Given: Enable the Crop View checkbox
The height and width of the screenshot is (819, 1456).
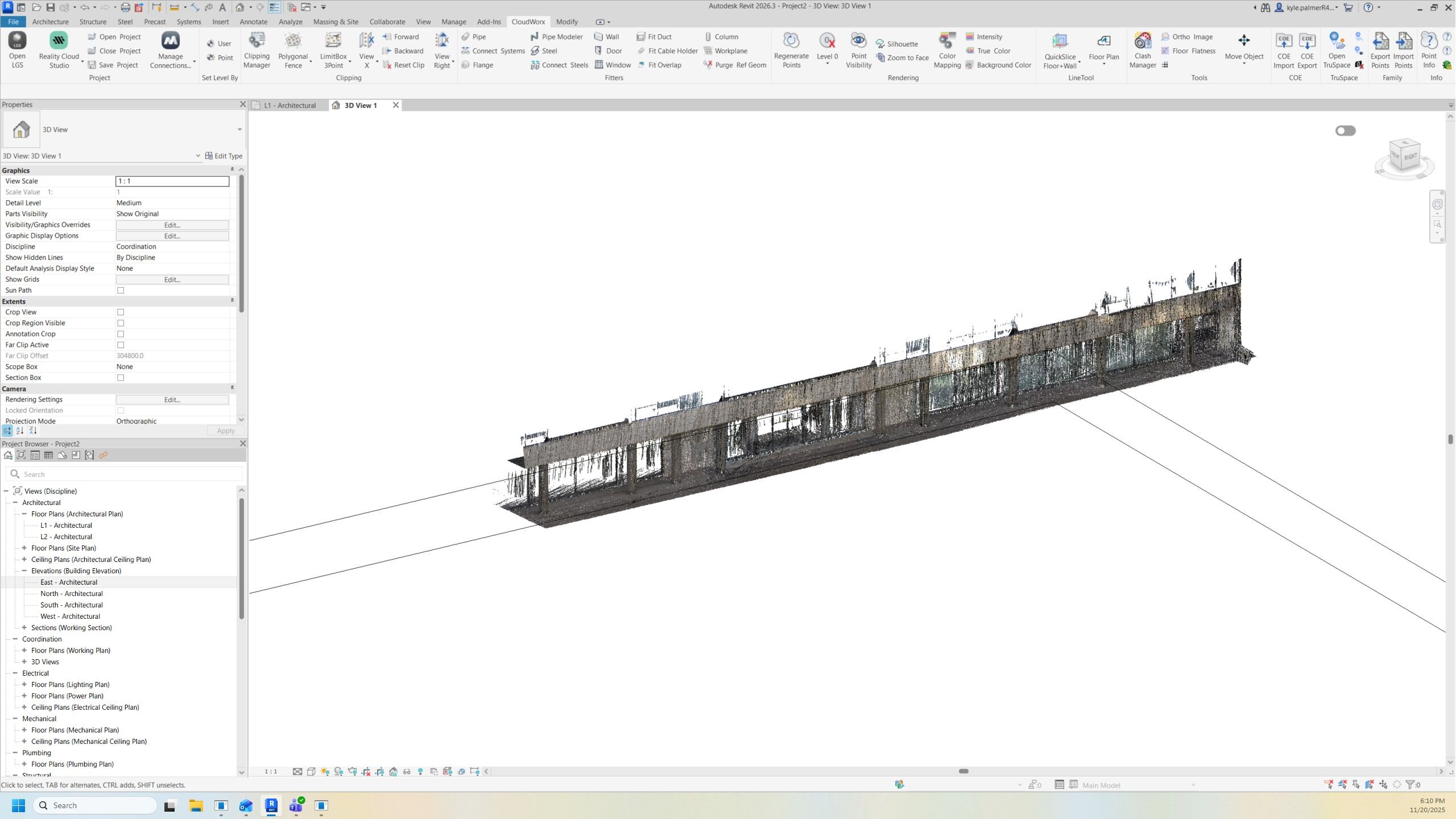Looking at the screenshot, I should (x=121, y=312).
